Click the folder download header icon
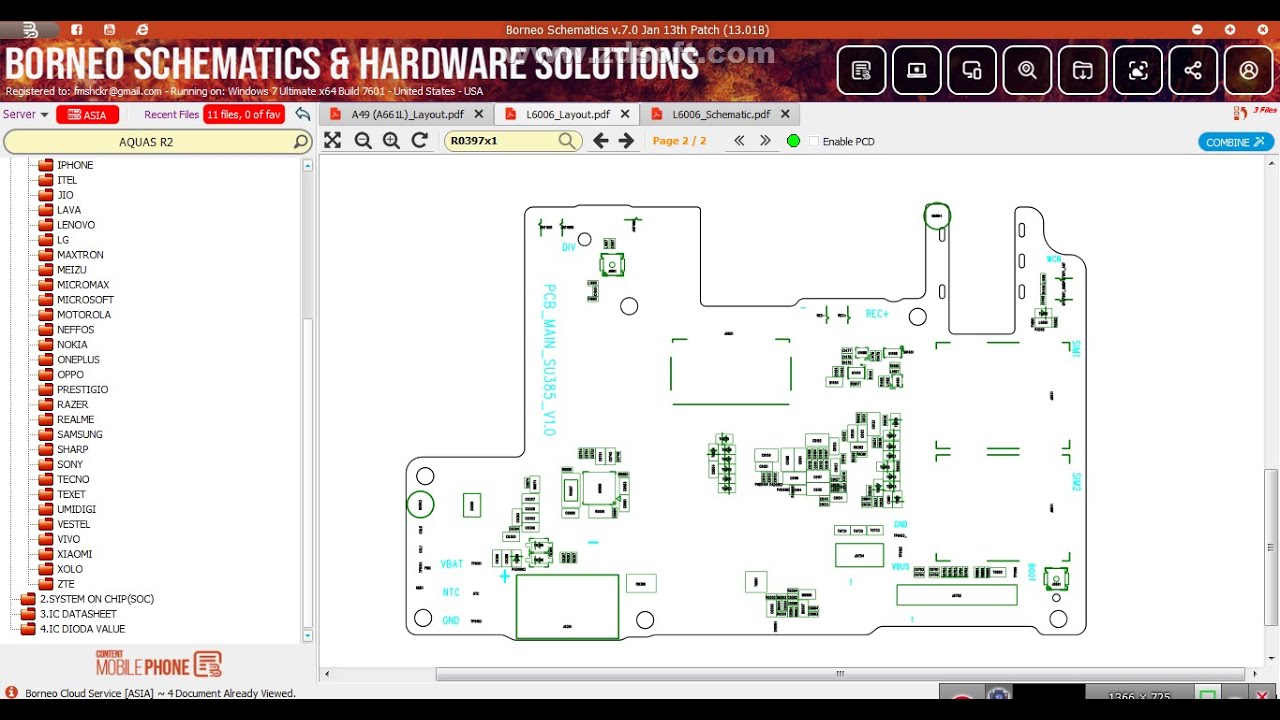 point(1083,70)
